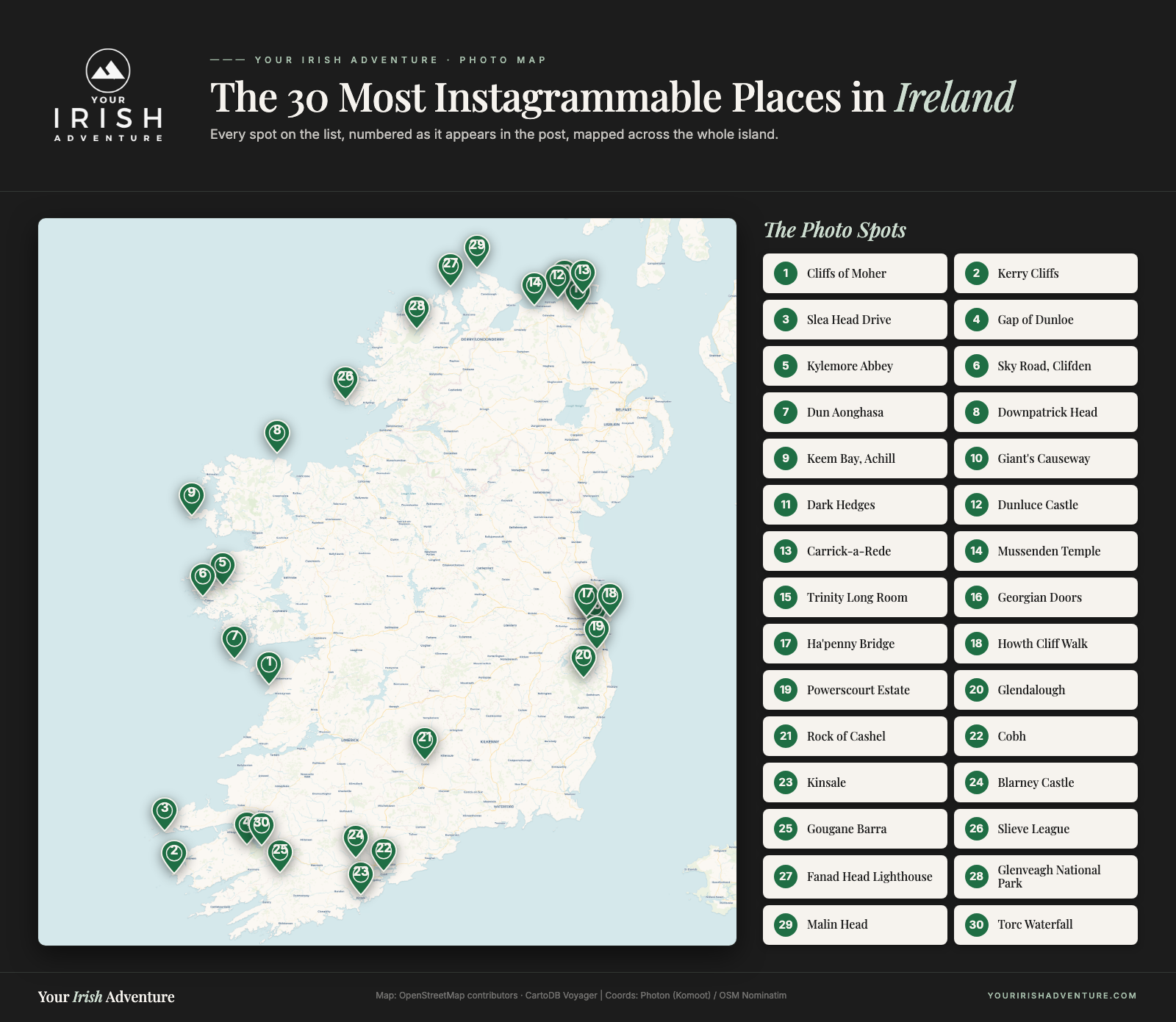Select map pin number 9 on Achill
Screen dimensions: 1176x1022
click(192, 497)
